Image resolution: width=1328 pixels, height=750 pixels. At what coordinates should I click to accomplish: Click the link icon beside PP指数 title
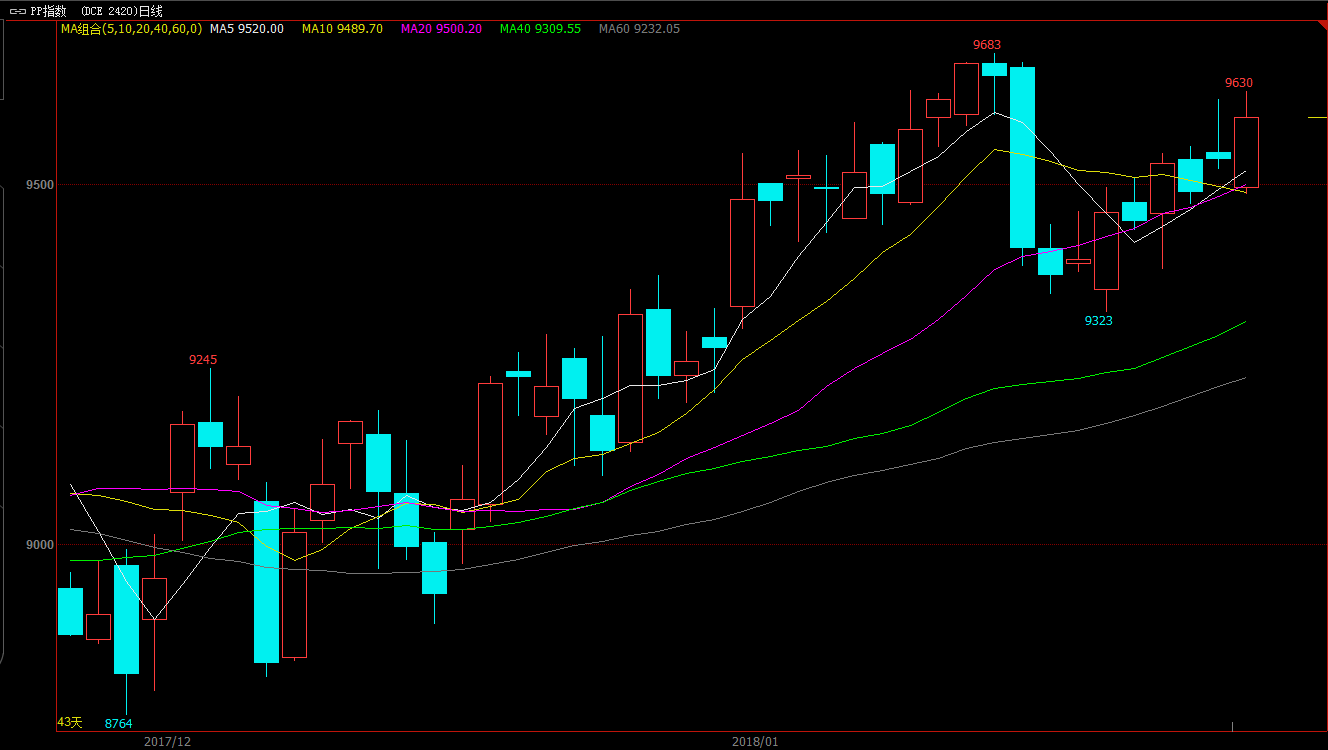18,11
